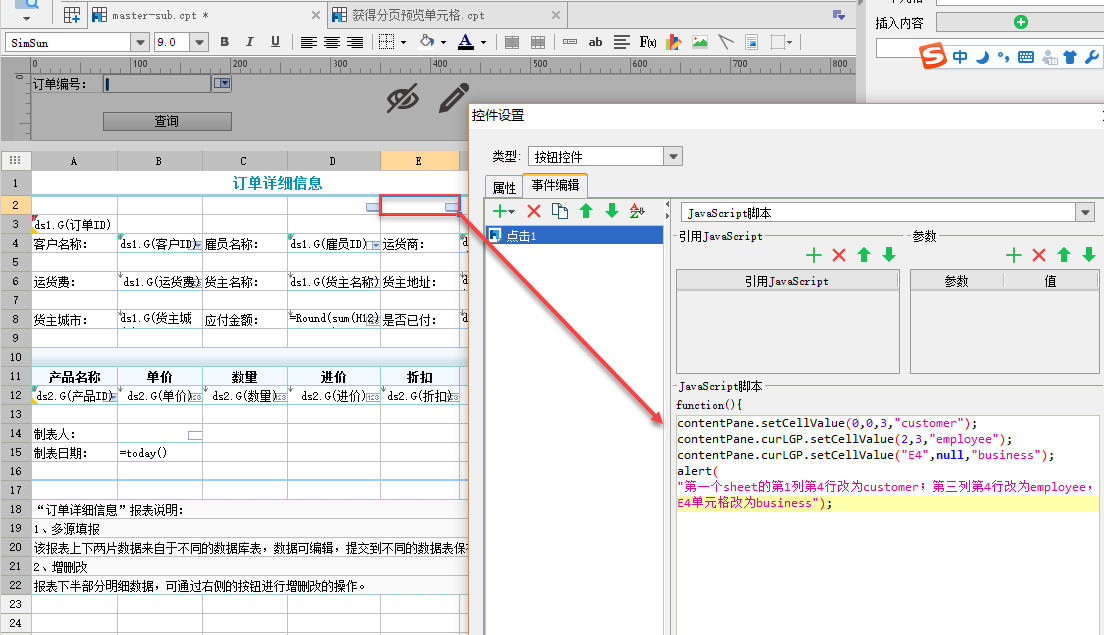Image resolution: width=1104 pixels, height=635 pixels.
Task: Align cell text to the left
Action: click(308, 42)
